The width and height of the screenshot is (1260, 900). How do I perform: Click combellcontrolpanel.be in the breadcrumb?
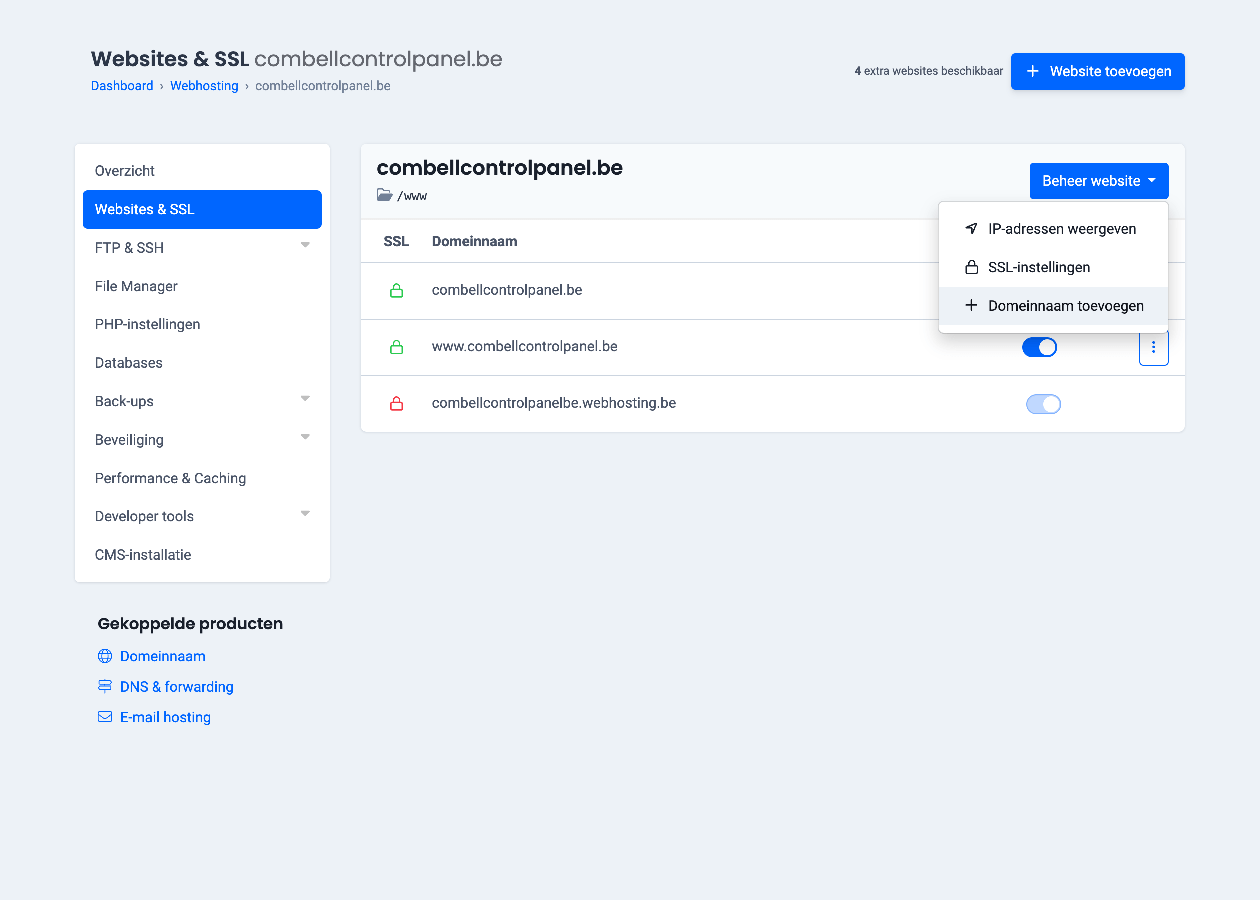tap(323, 86)
